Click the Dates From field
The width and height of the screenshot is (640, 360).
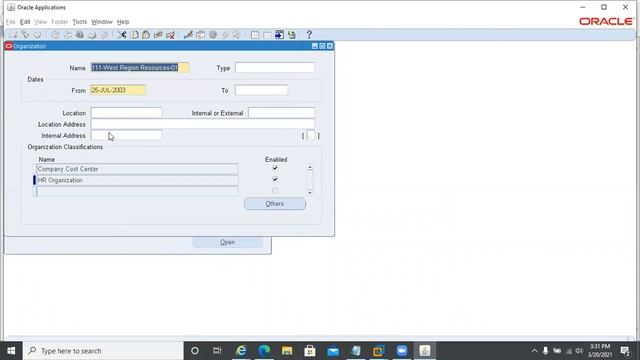click(x=118, y=90)
